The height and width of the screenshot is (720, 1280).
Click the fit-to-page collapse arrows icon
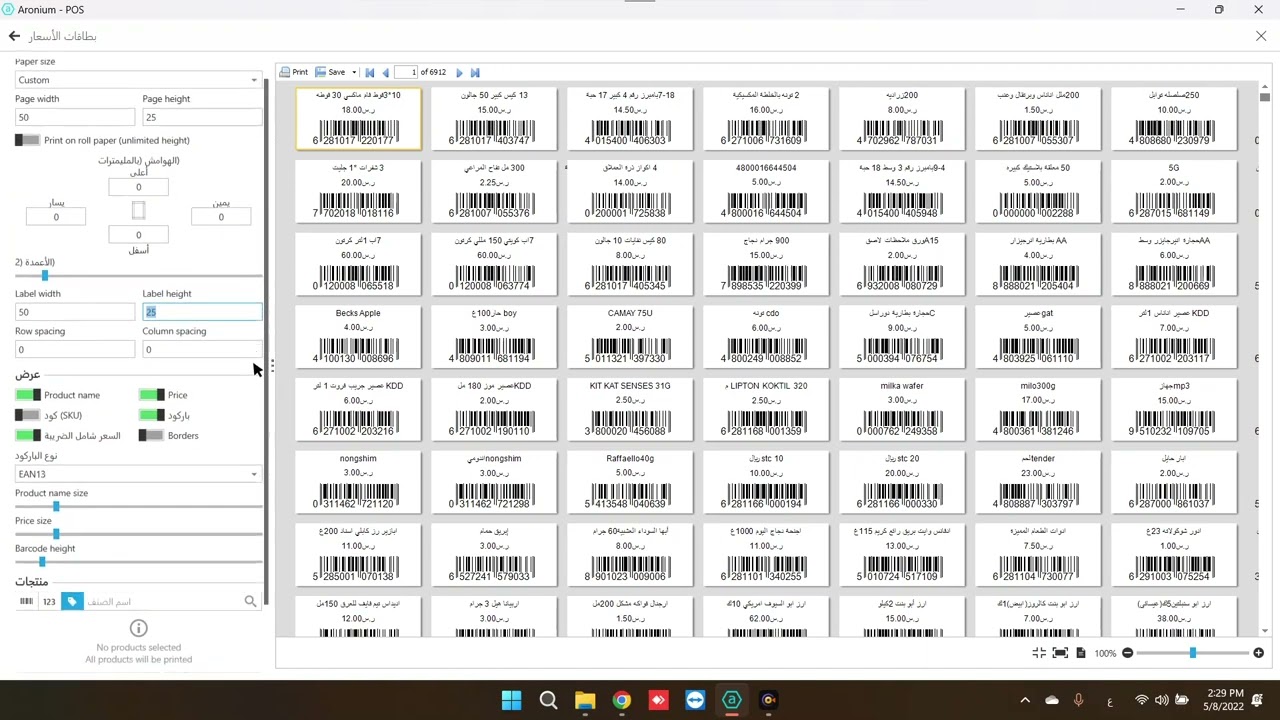pyautogui.click(x=1039, y=653)
